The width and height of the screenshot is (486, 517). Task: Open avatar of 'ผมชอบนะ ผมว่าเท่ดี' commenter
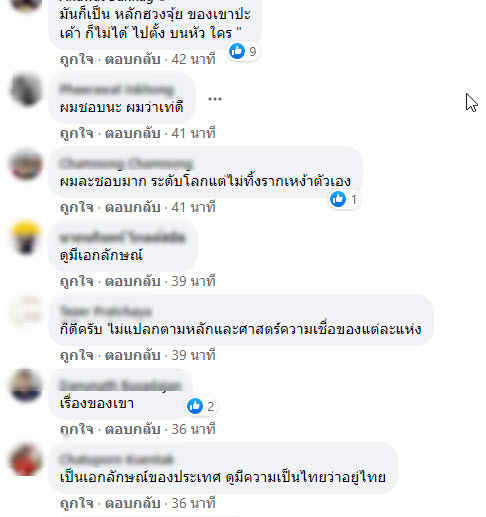point(26,90)
